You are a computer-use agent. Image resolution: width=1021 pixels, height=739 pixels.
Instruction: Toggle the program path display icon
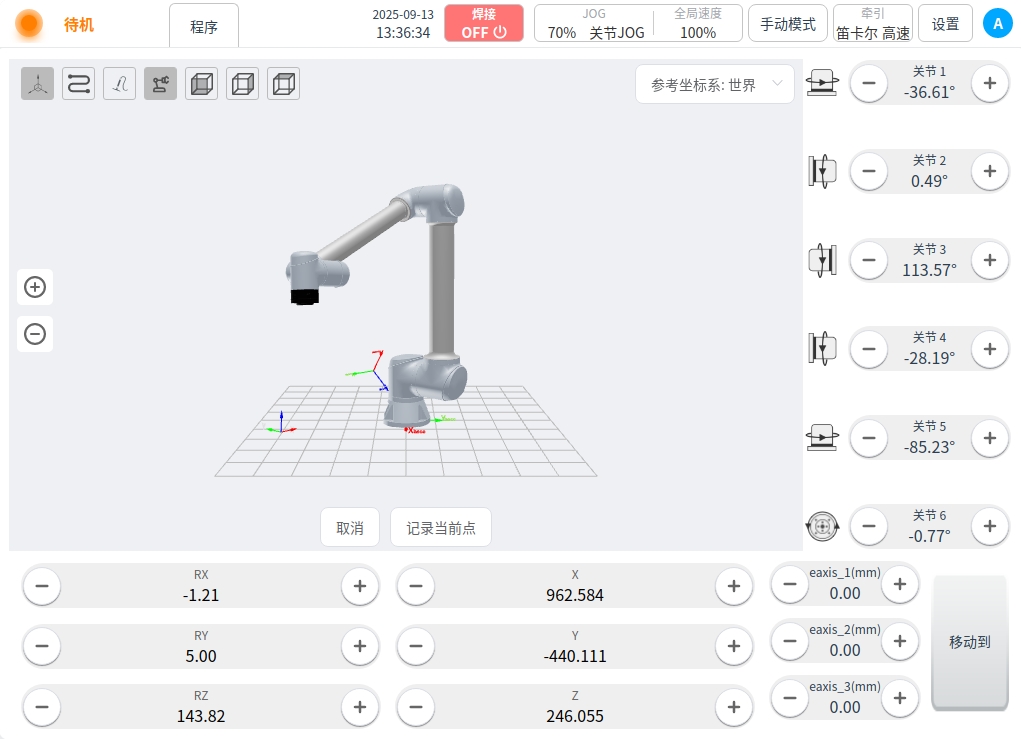(79, 84)
